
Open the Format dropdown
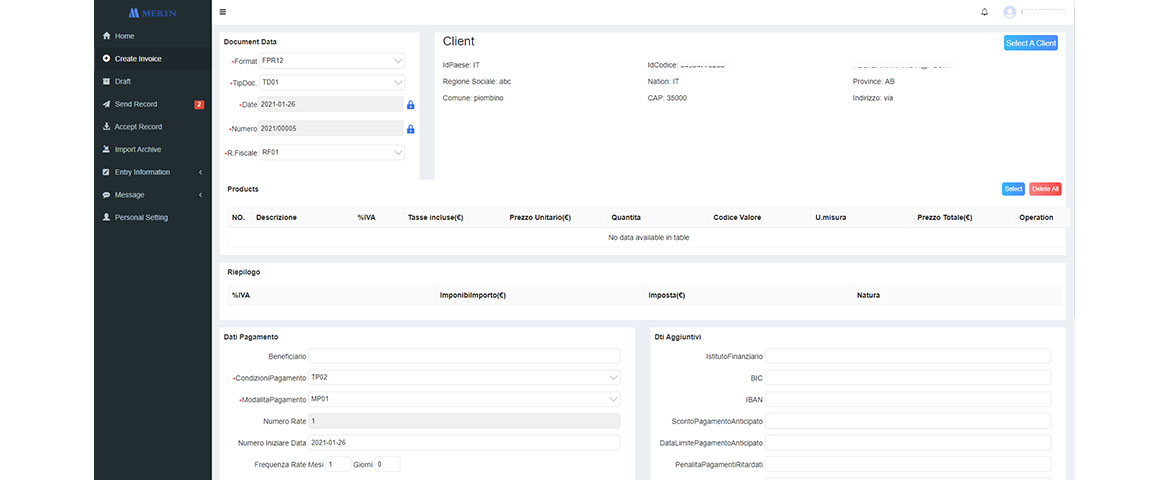pyautogui.click(x=332, y=61)
